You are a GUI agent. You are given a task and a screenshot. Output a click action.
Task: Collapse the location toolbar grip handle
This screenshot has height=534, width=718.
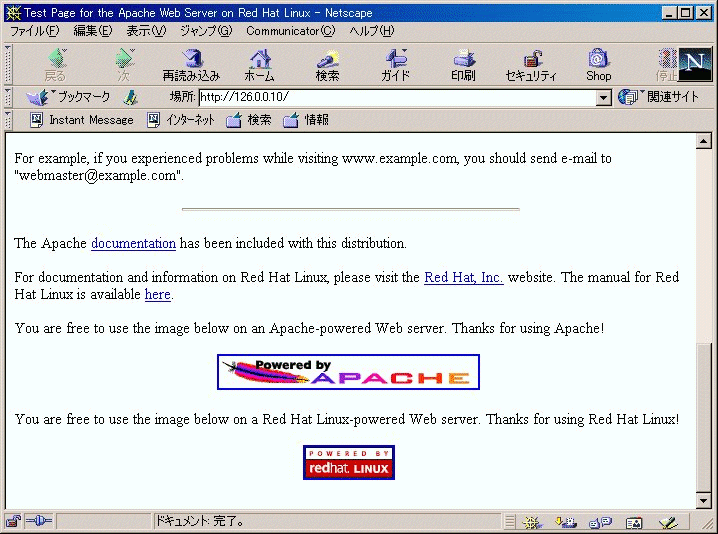pos(8,97)
